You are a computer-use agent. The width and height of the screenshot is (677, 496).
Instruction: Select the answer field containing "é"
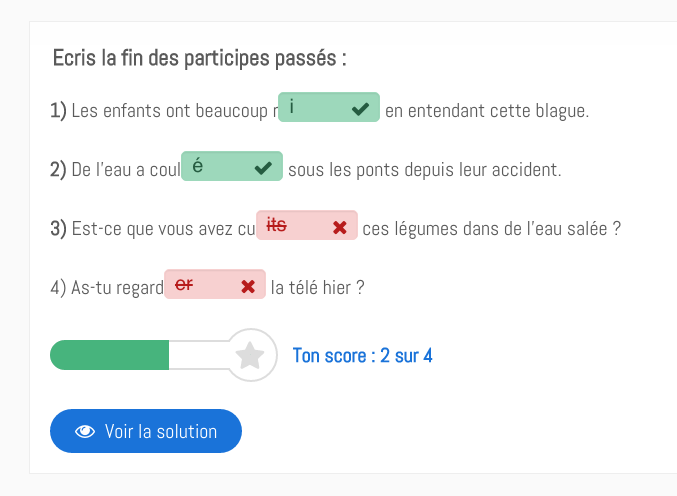click(x=232, y=166)
